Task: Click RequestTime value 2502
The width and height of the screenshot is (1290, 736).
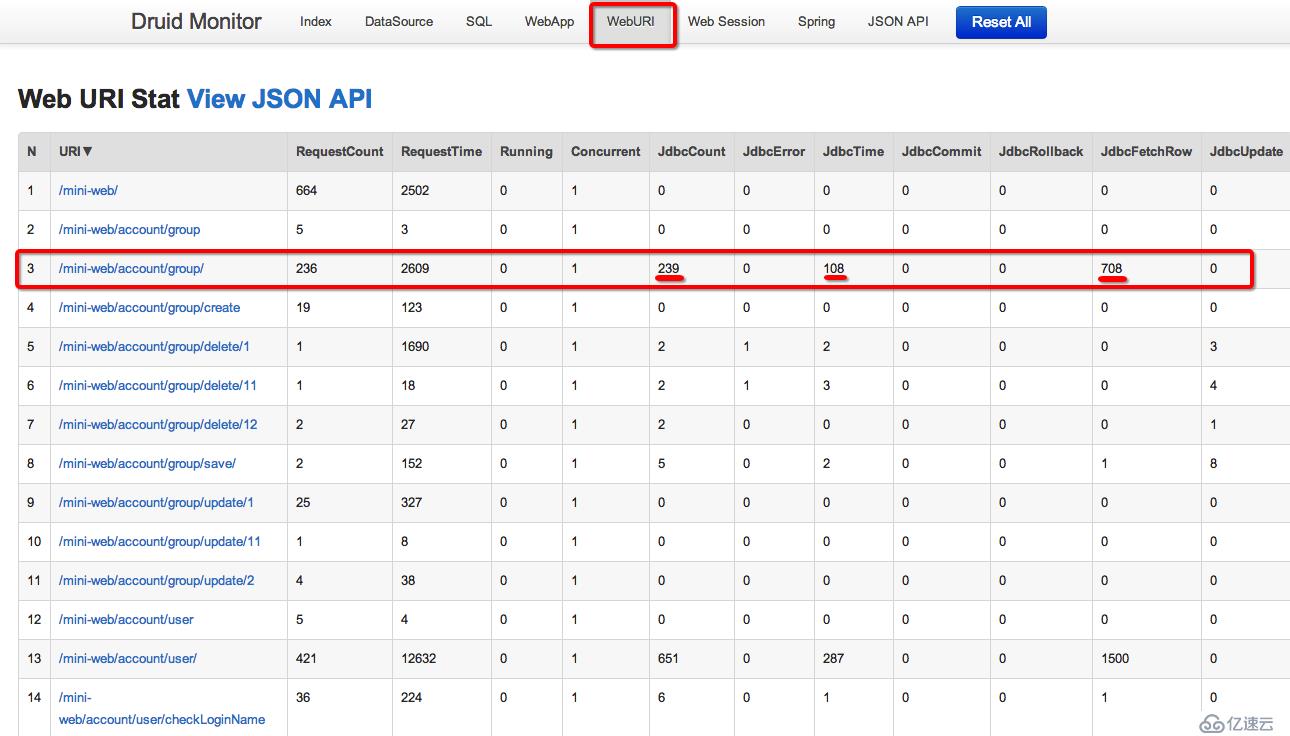Action: [415, 190]
